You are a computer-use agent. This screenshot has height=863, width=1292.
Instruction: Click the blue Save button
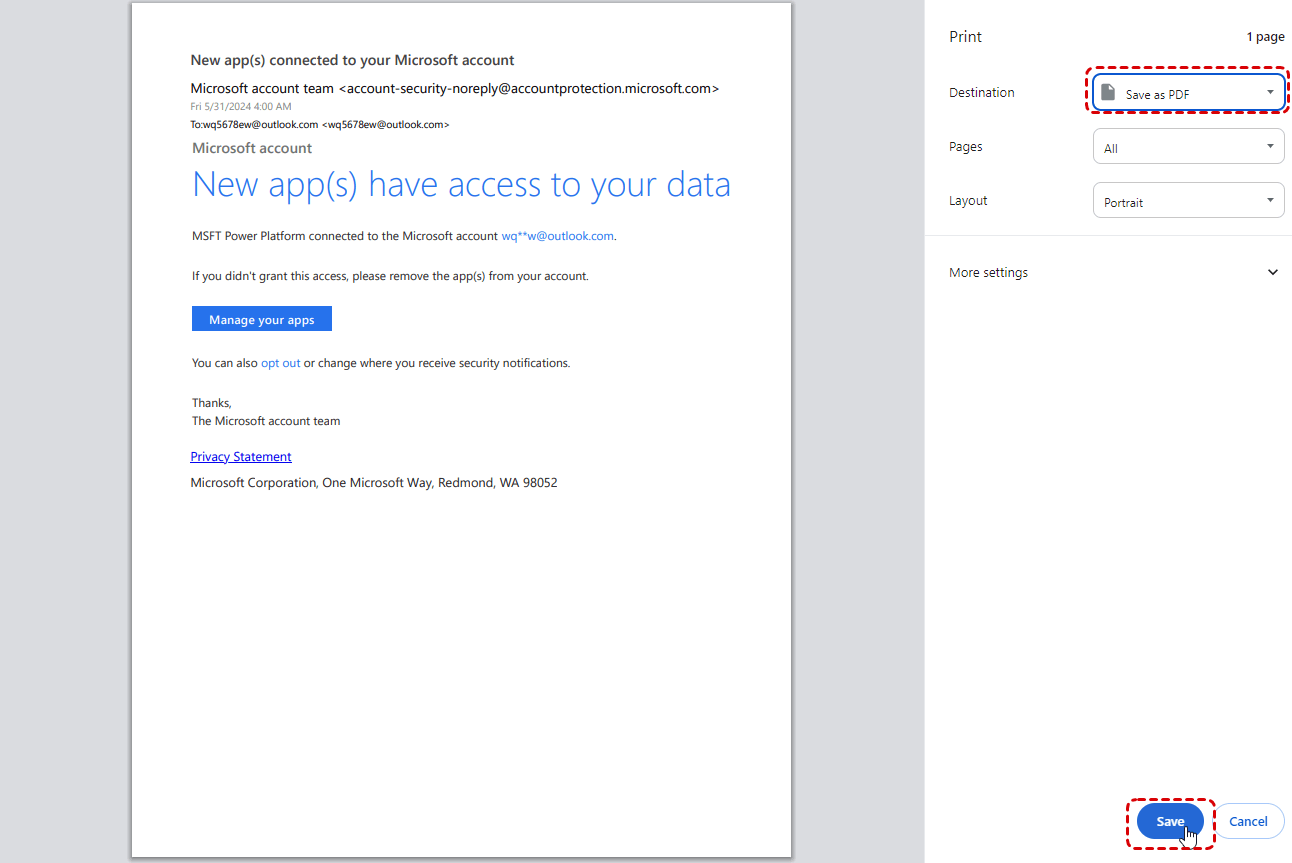1170,821
